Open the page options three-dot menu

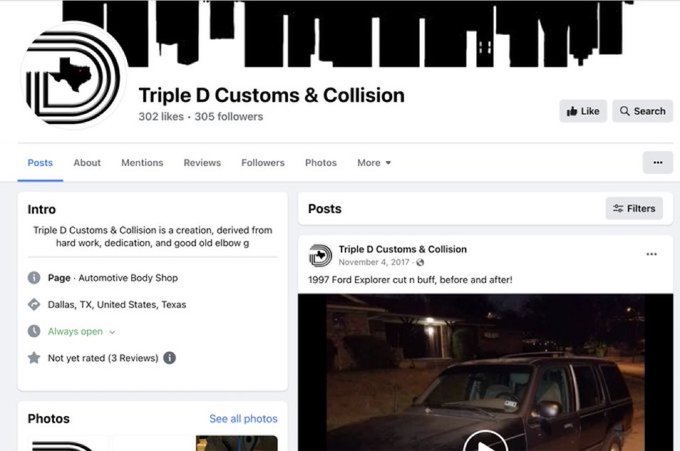click(x=657, y=163)
